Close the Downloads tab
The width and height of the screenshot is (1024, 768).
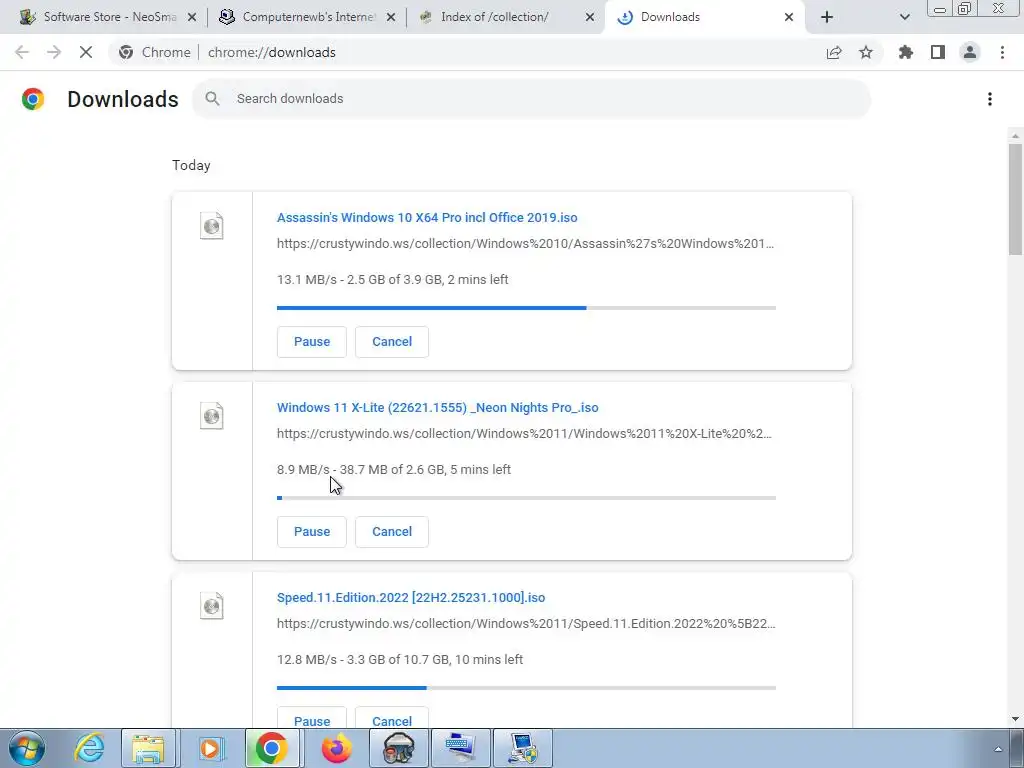click(789, 17)
